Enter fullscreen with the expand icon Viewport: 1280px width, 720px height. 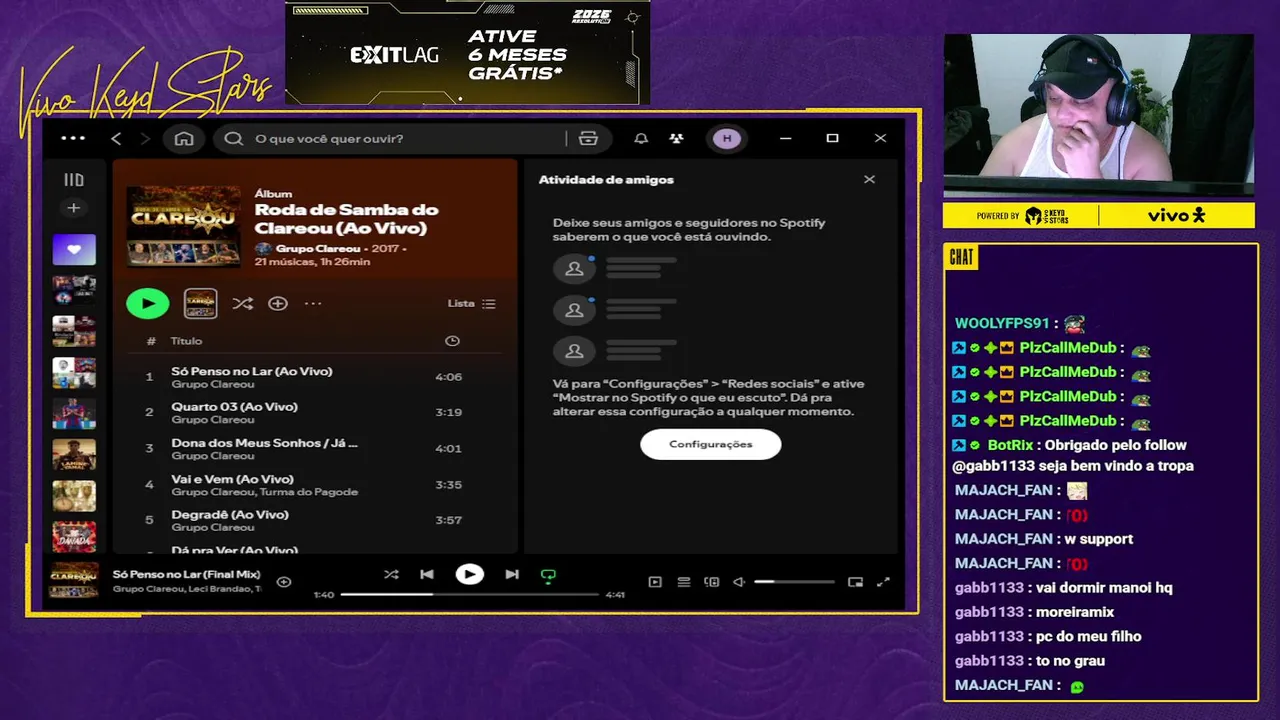click(883, 582)
